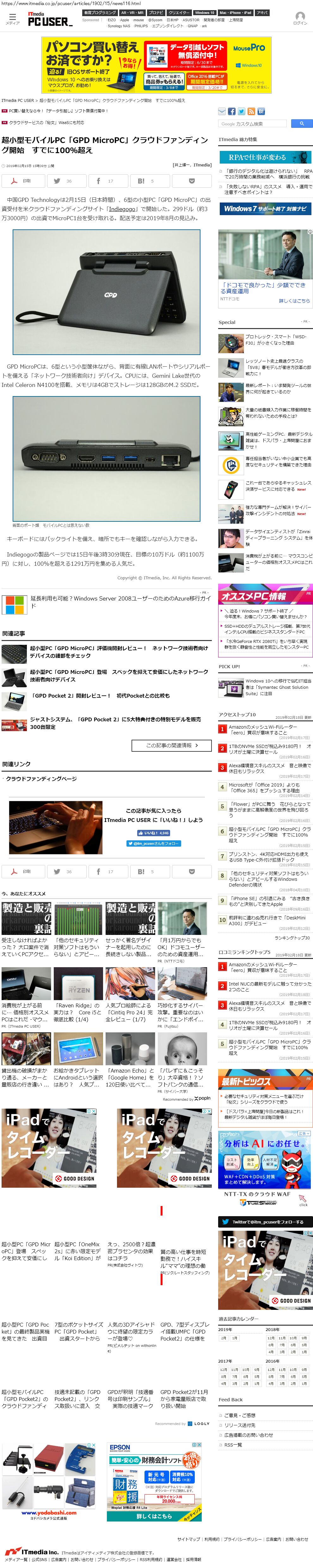Open the プロナビ nav tab
The height and width of the screenshot is (1568, 313).
(156, 13)
